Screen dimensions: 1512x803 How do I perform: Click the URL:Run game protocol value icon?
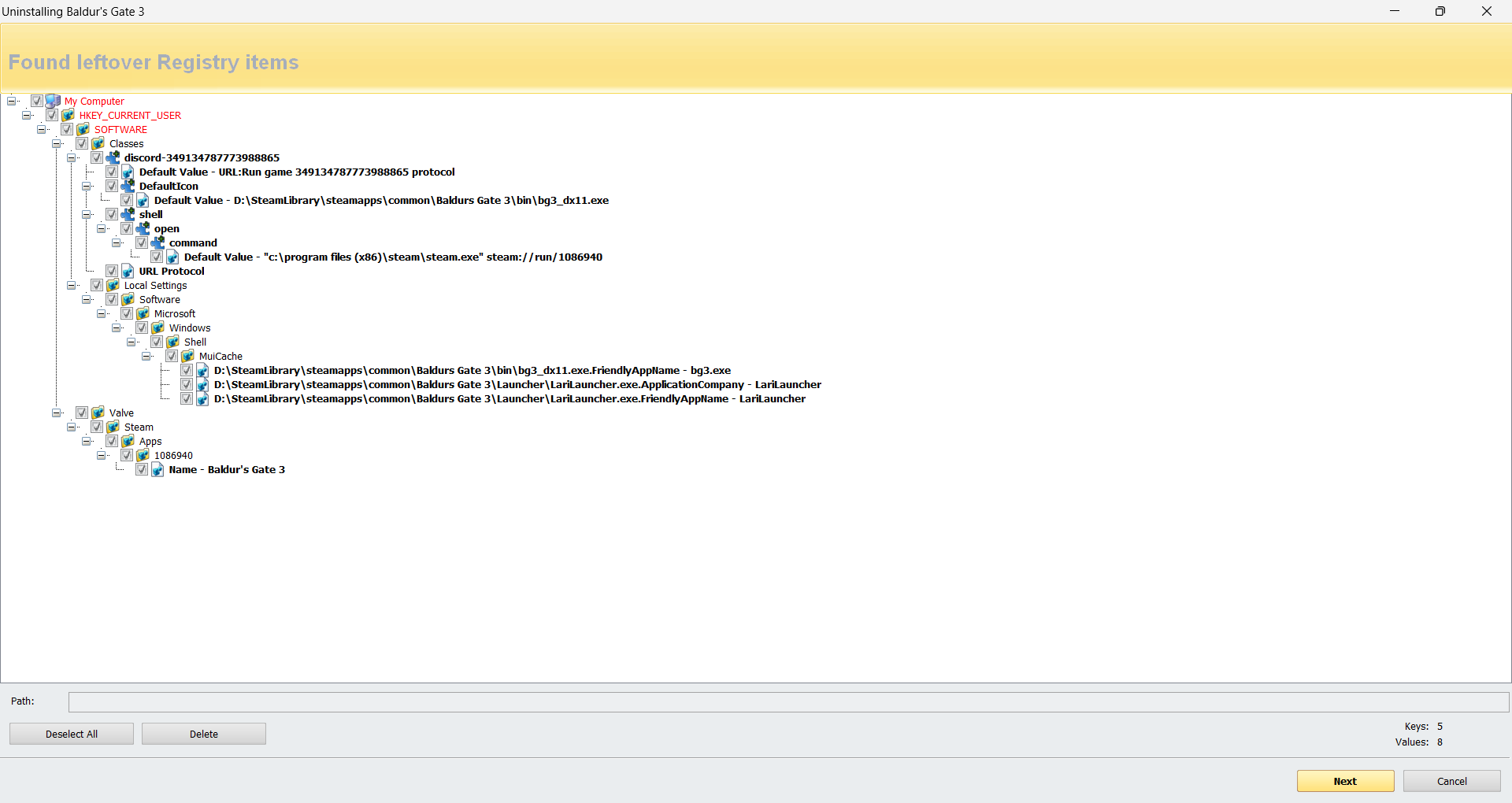(x=128, y=172)
